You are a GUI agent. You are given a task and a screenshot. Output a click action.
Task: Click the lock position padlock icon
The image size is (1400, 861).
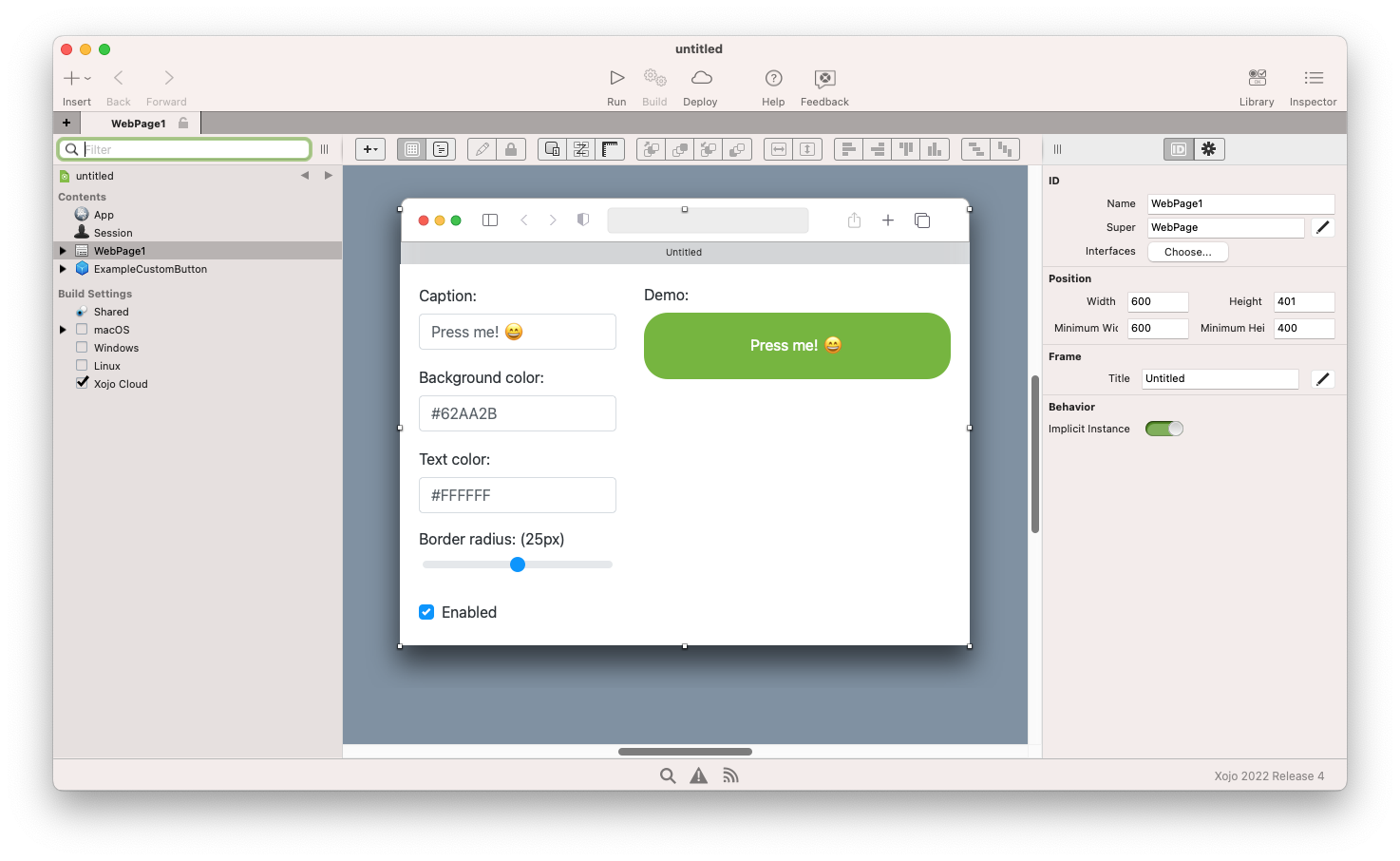tap(511, 149)
